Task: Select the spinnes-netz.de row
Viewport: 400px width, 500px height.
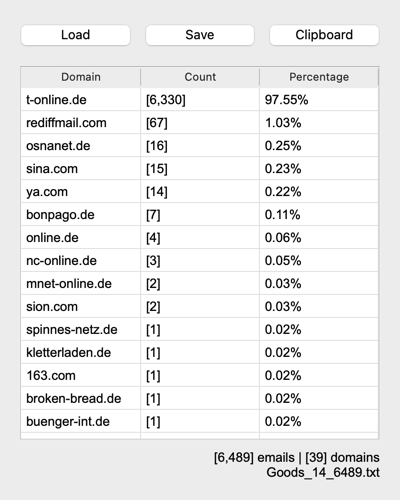Action: (x=200, y=330)
